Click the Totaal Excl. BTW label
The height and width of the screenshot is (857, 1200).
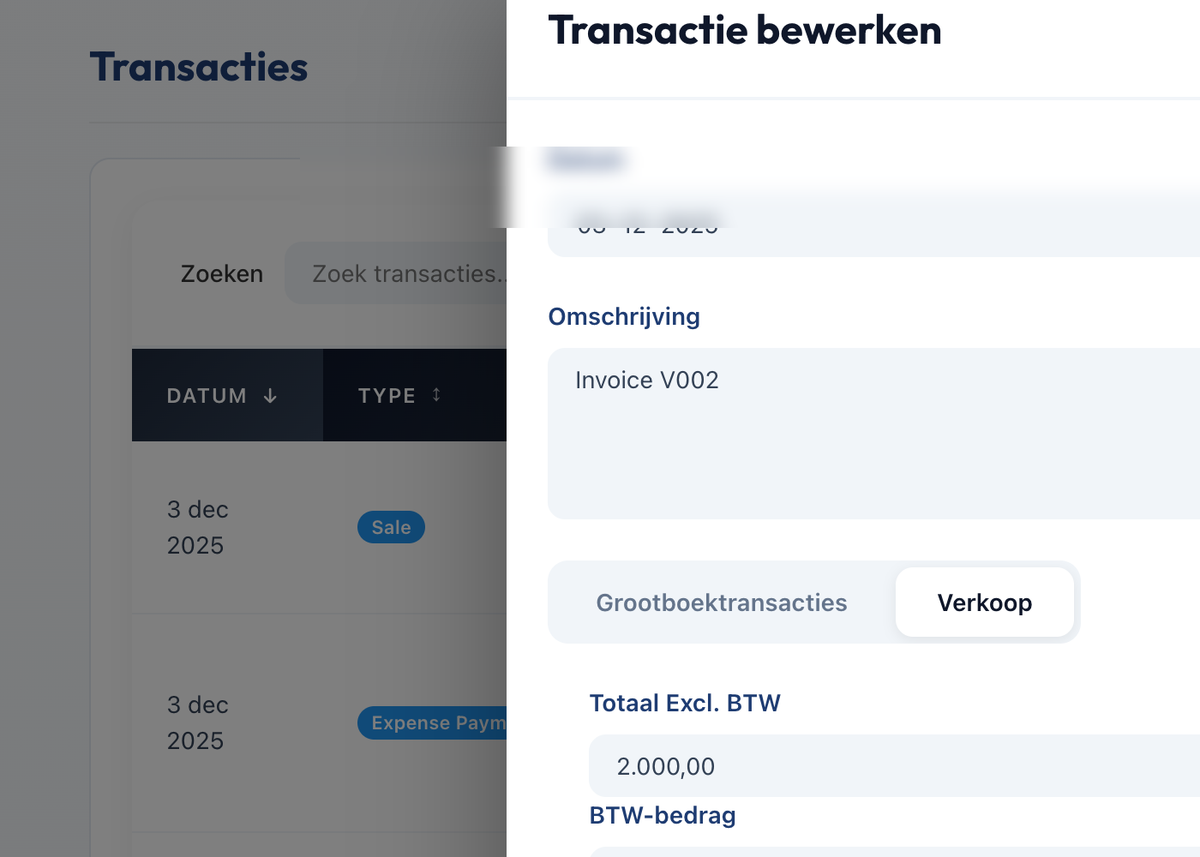(684, 703)
